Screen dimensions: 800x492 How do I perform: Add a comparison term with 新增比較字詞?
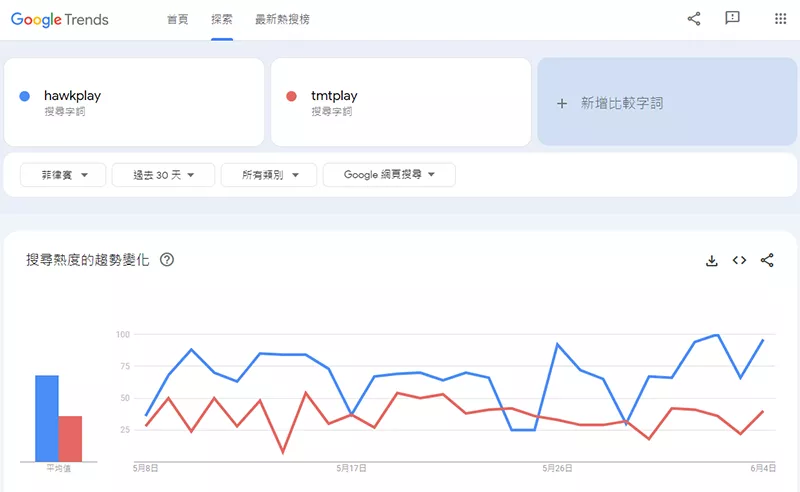(x=667, y=102)
